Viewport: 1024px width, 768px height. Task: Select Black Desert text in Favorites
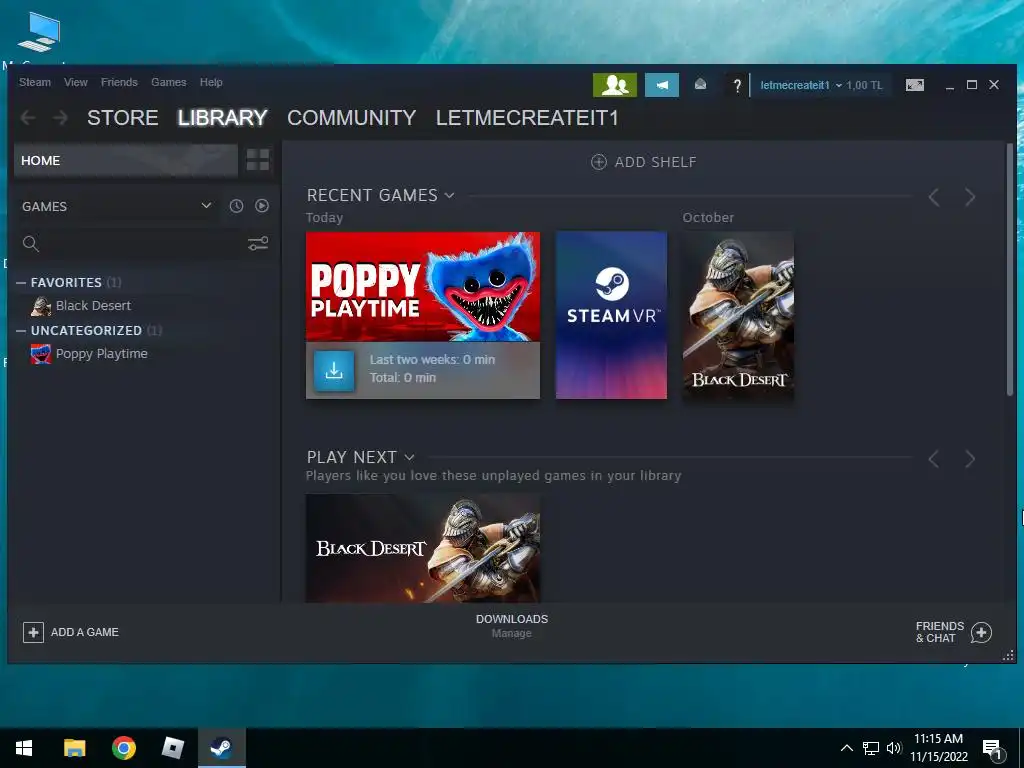(93, 306)
